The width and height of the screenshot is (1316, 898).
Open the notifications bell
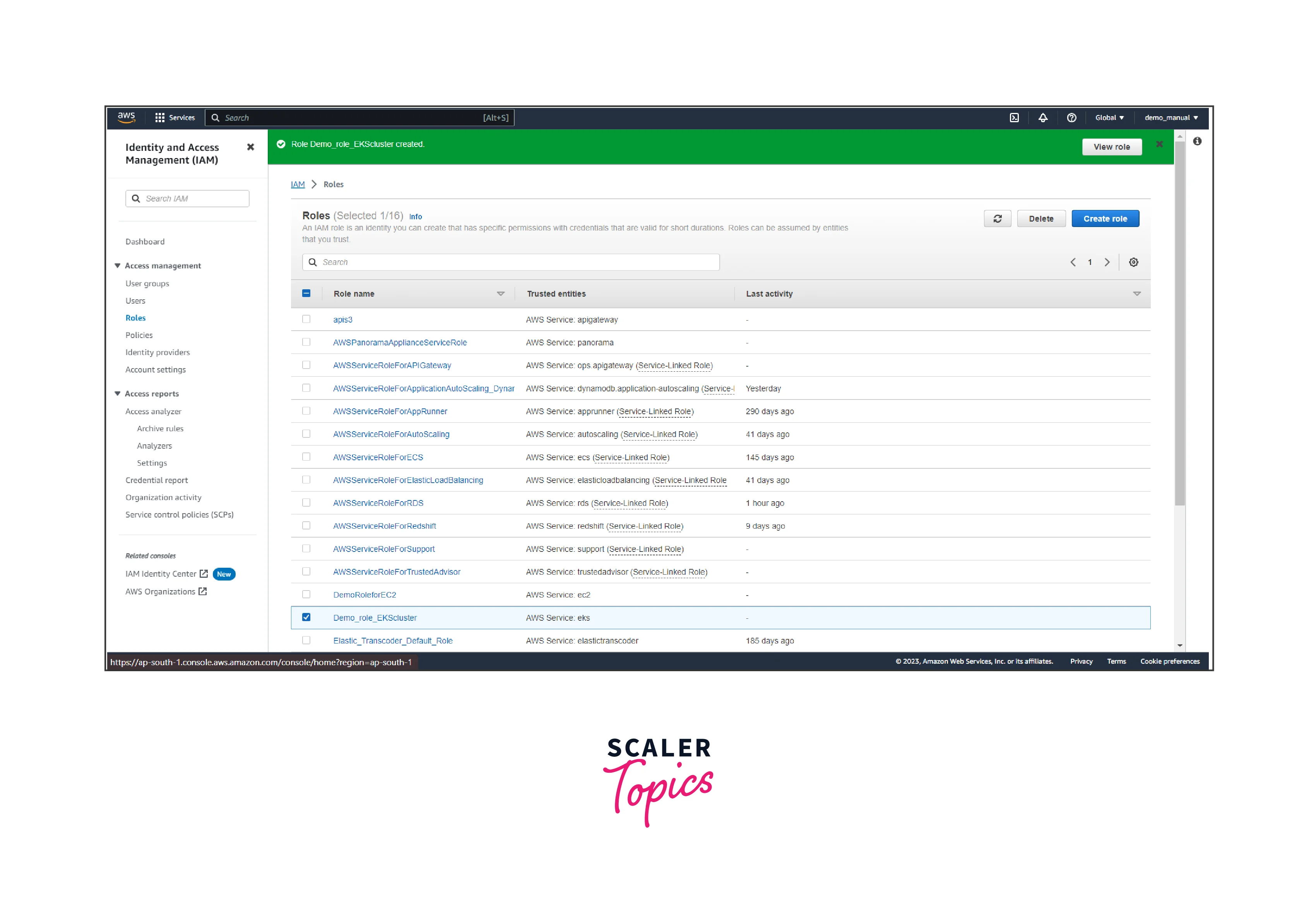click(x=1042, y=118)
